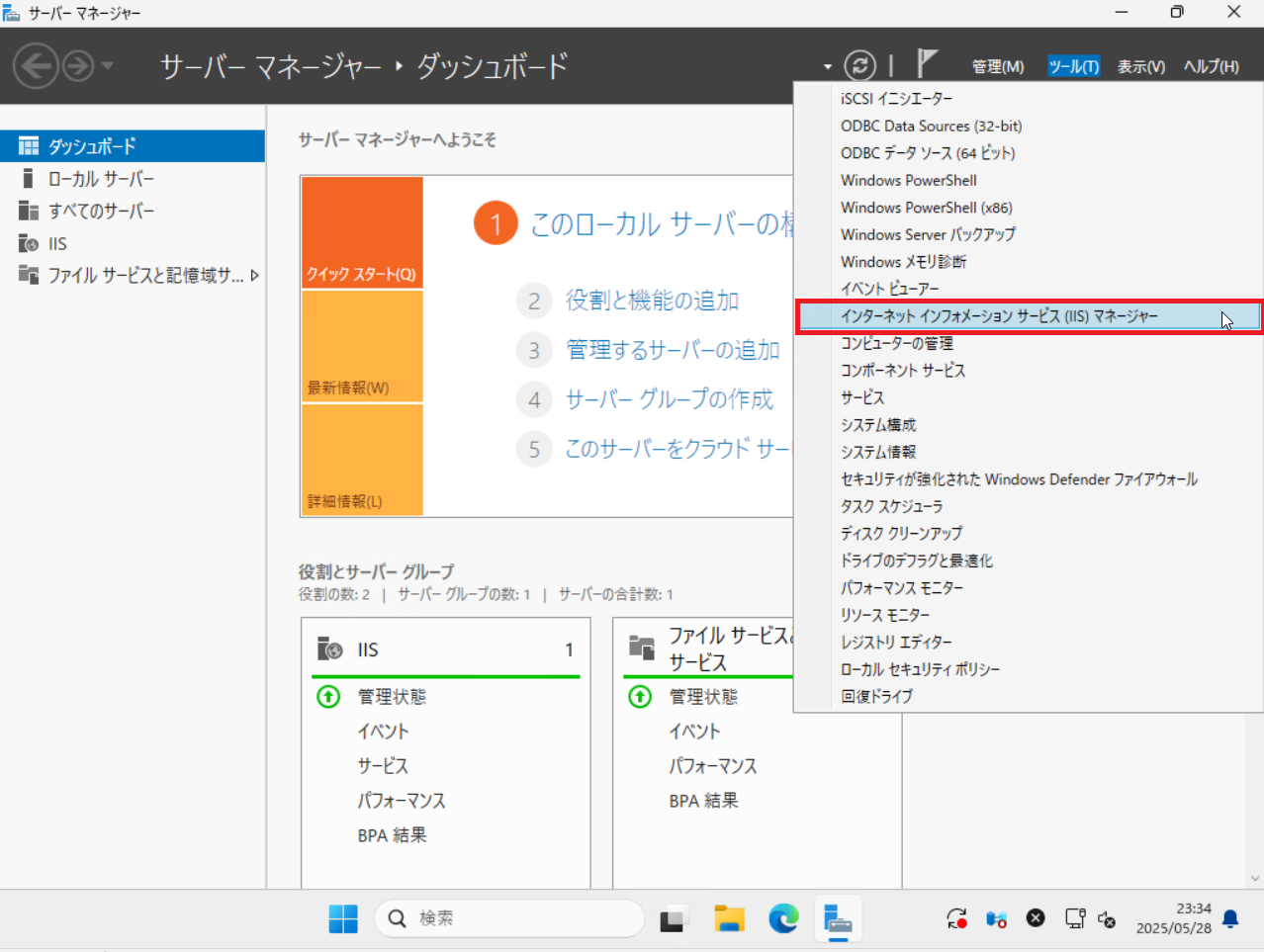The height and width of the screenshot is (952, 1264).
Task: Open パフォーマンス モニター
Action: (1029, 588)
